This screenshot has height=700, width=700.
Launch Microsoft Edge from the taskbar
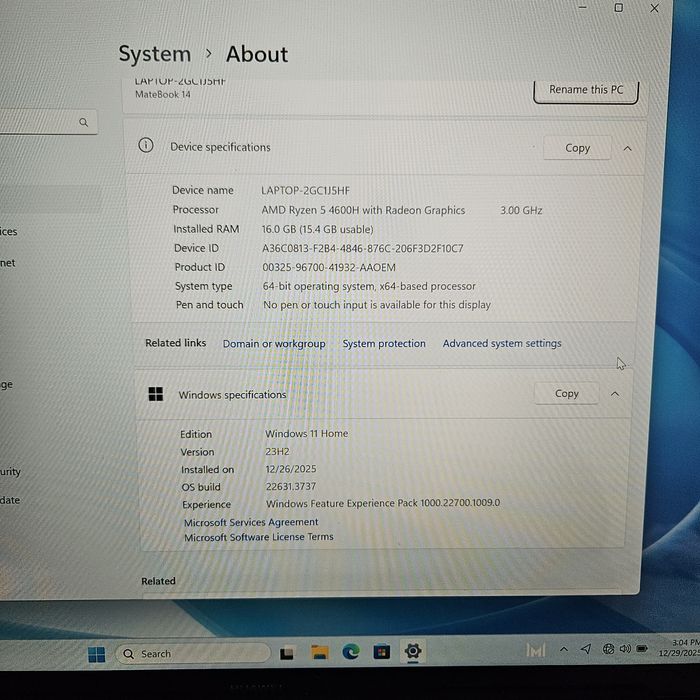[351, 653]
